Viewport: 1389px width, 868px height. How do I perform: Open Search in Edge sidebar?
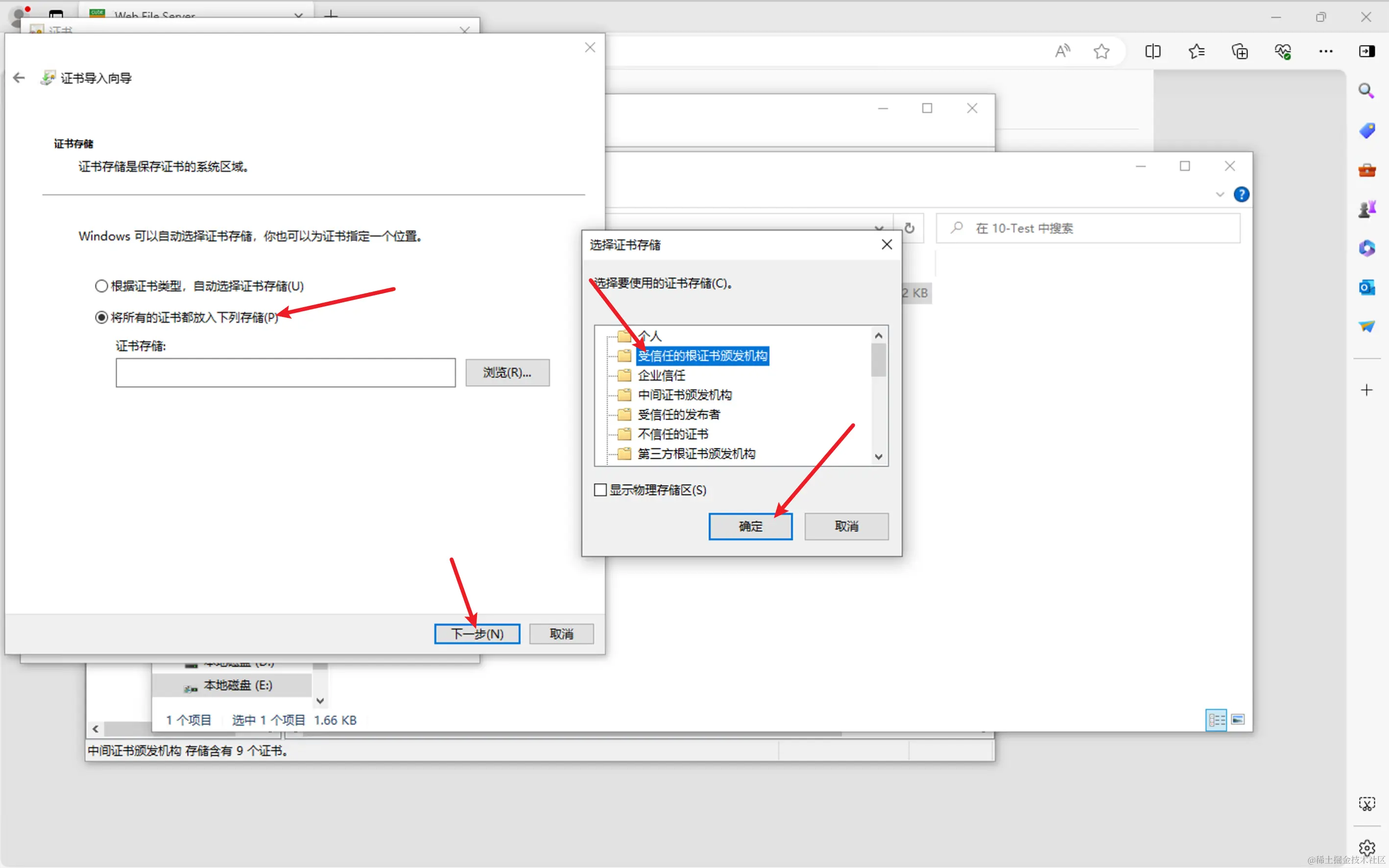click(x=1366, y=91)
